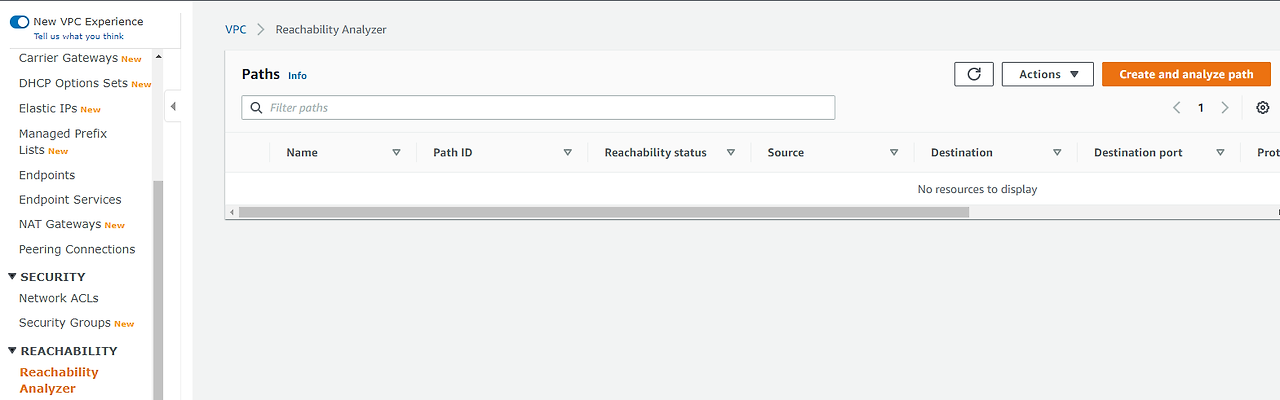The width and height of the screenshot is (1280, 400).
Task: Refresh the Paths list
Action: coord(974,74)
